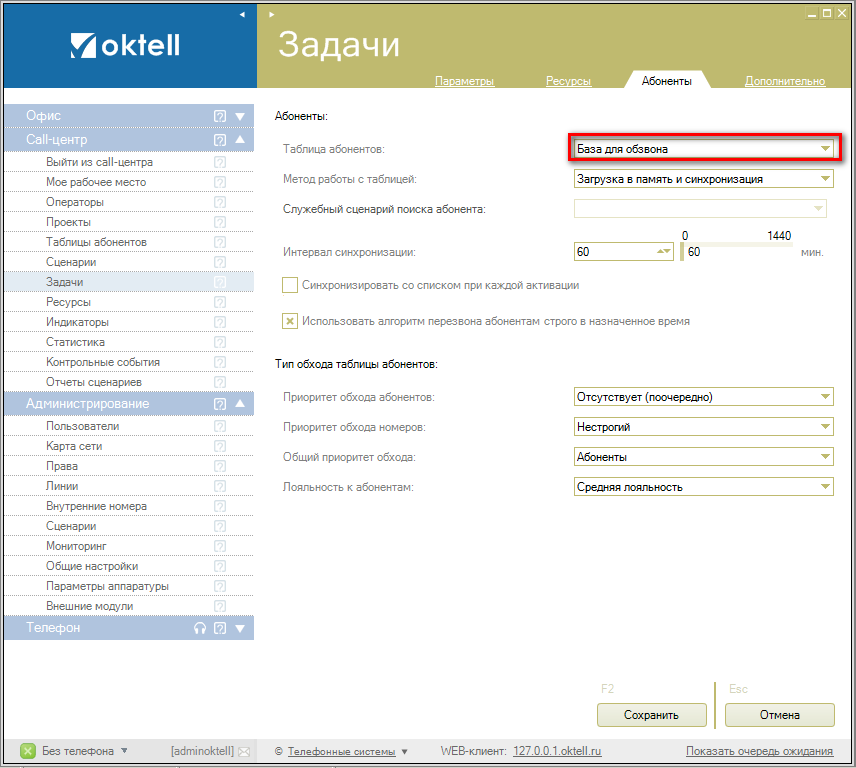The width and height of the screenshot is (856, 768).
Task: Click help icon beside Карта сети
Action: (219, 446)
